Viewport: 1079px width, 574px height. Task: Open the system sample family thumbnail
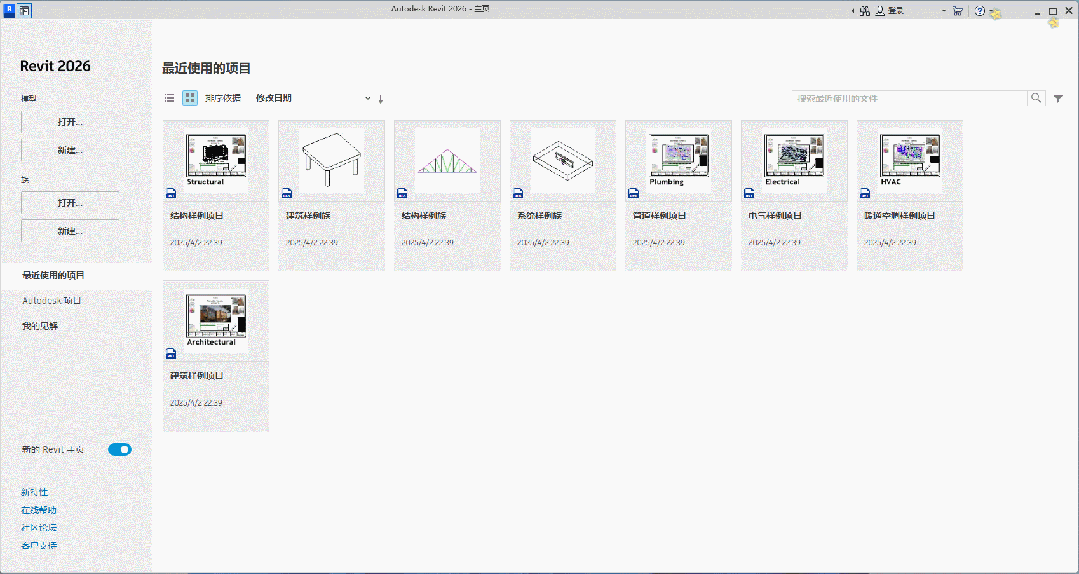(563, 160)
